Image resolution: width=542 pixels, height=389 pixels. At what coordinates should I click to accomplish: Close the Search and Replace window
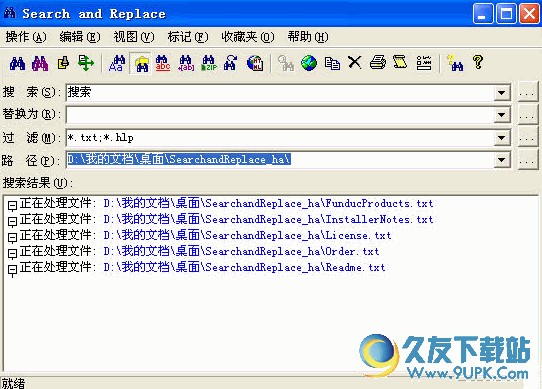pos(529,14)
